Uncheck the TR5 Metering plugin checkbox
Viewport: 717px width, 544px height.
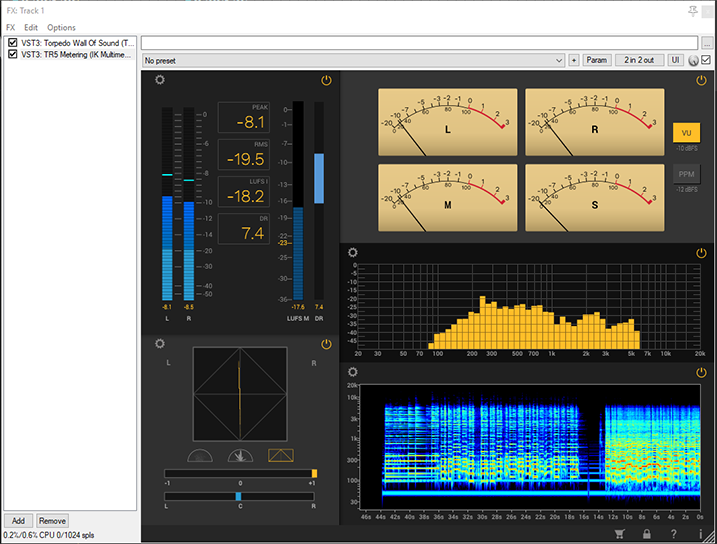[x=12, y=55]
